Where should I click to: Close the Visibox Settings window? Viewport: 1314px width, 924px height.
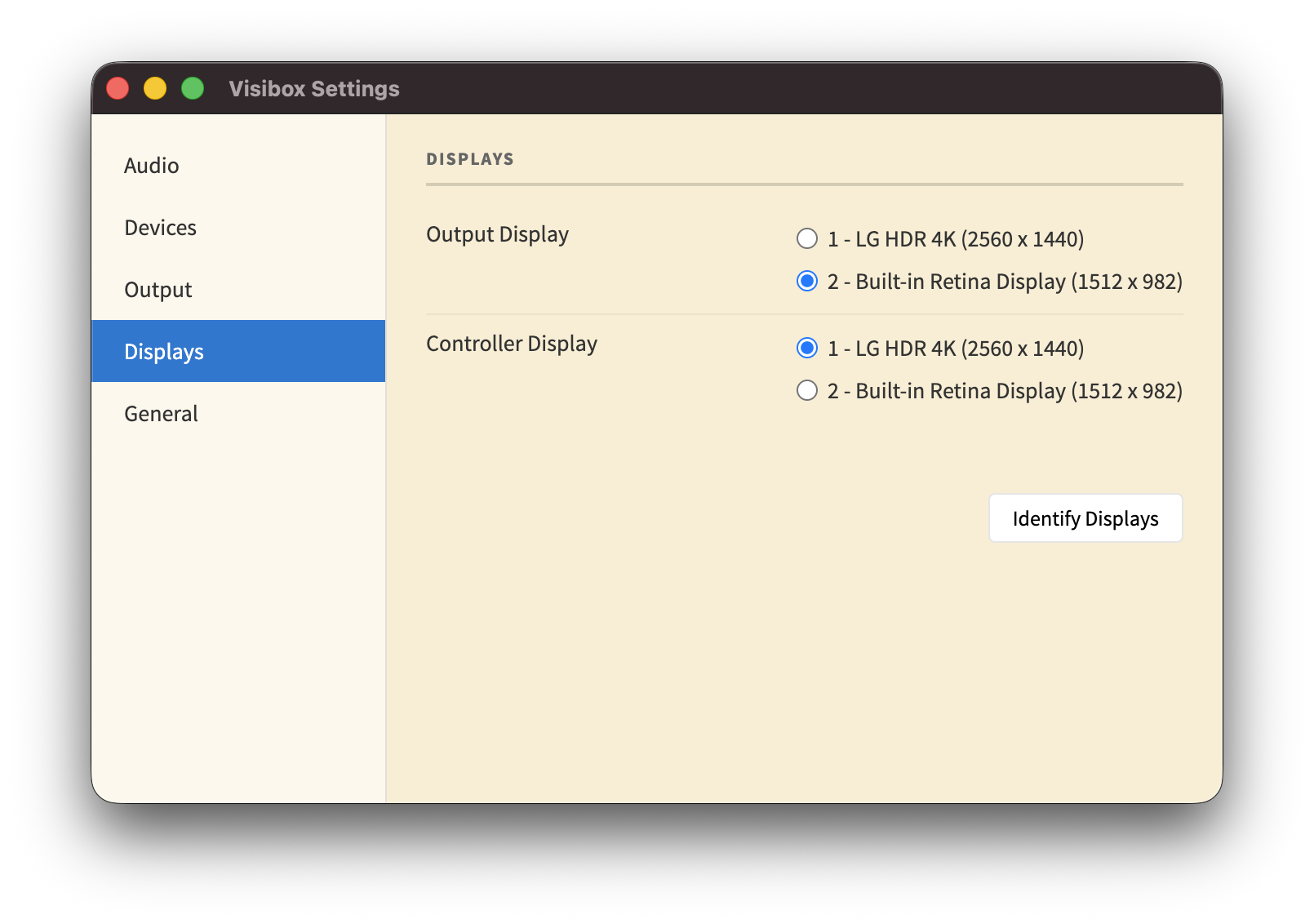click(118, 88)
